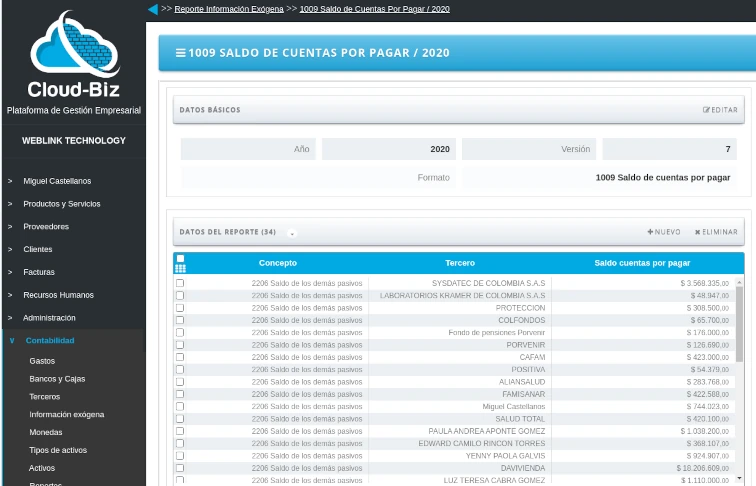756x486 pixels.
Task: Open the hamburger menu icon beside report title
Action: pyautogui.click(x=180, y=53)
